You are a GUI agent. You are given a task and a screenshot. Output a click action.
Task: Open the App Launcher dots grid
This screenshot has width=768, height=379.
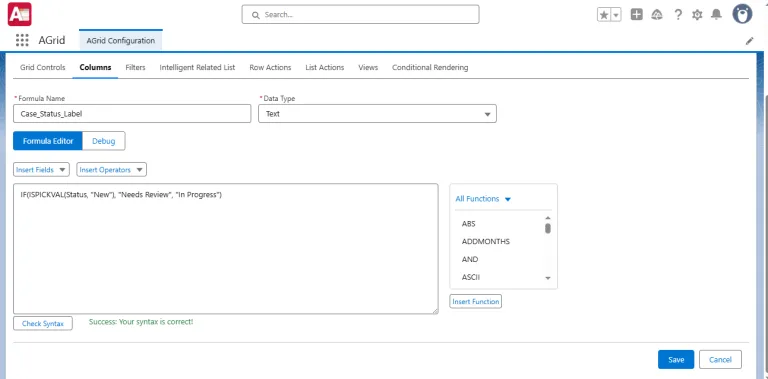[22, 40]
